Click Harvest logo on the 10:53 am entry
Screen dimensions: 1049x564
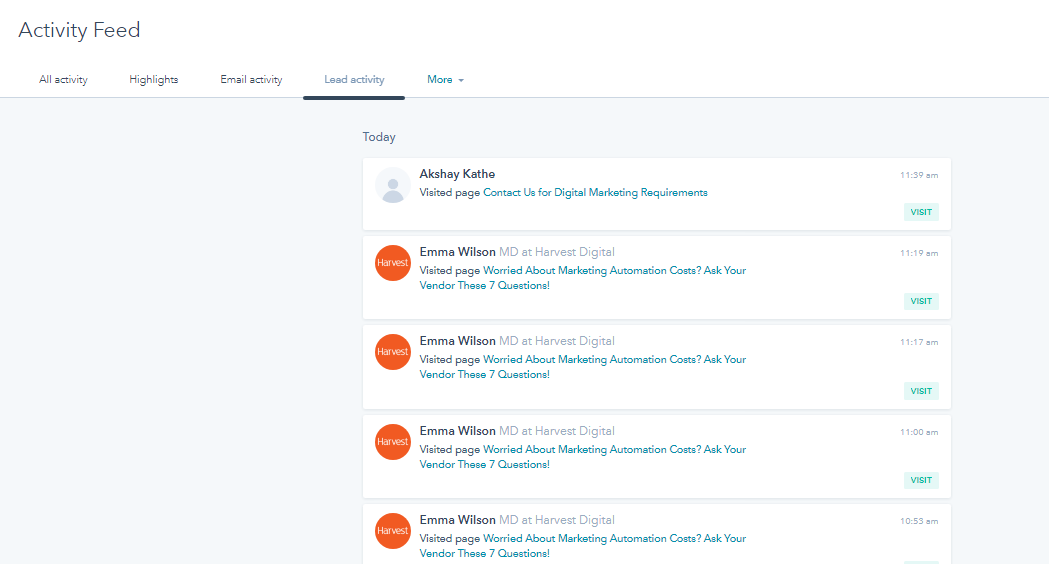pyautogui.click(x=393, y=531)
